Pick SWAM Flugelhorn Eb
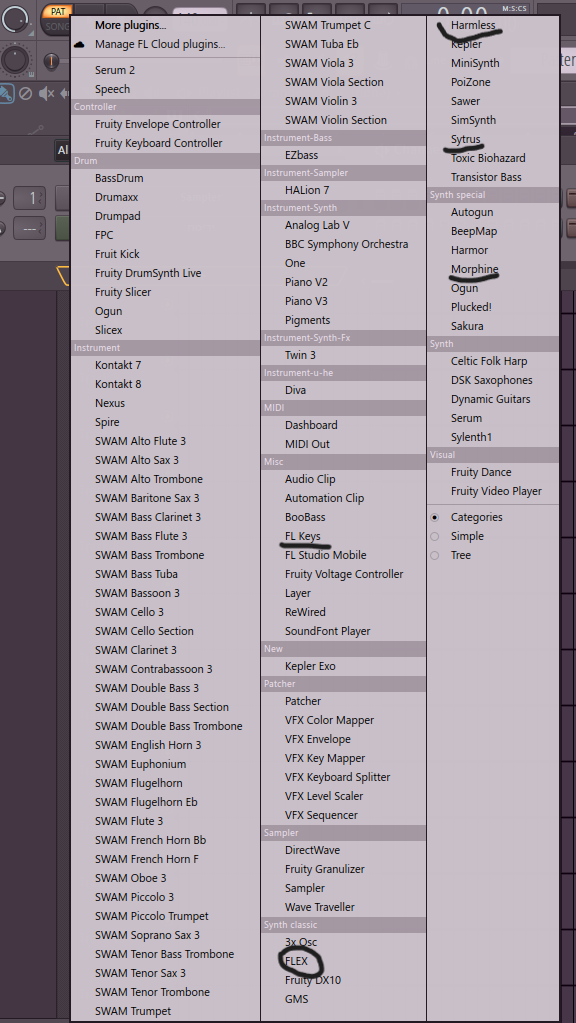 pyautogui.click(x=146, y=802)
